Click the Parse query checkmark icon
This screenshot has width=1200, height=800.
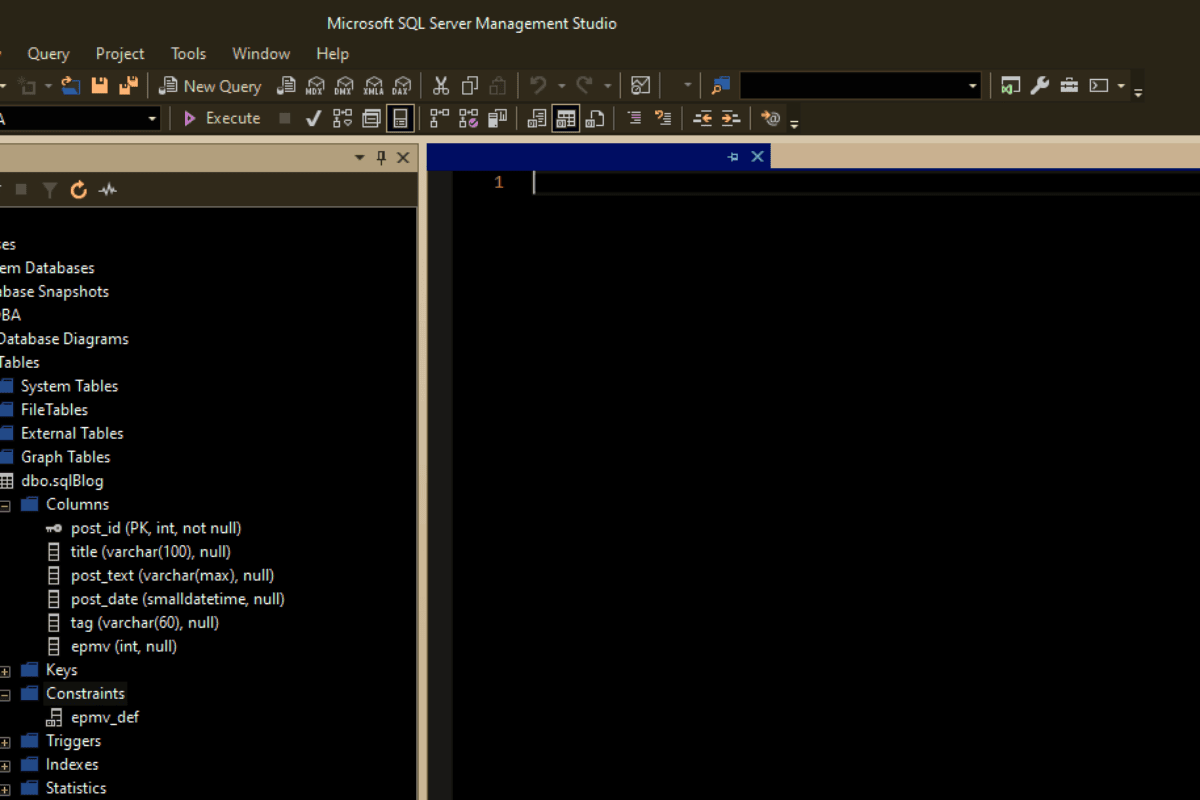tap(312, 118)
